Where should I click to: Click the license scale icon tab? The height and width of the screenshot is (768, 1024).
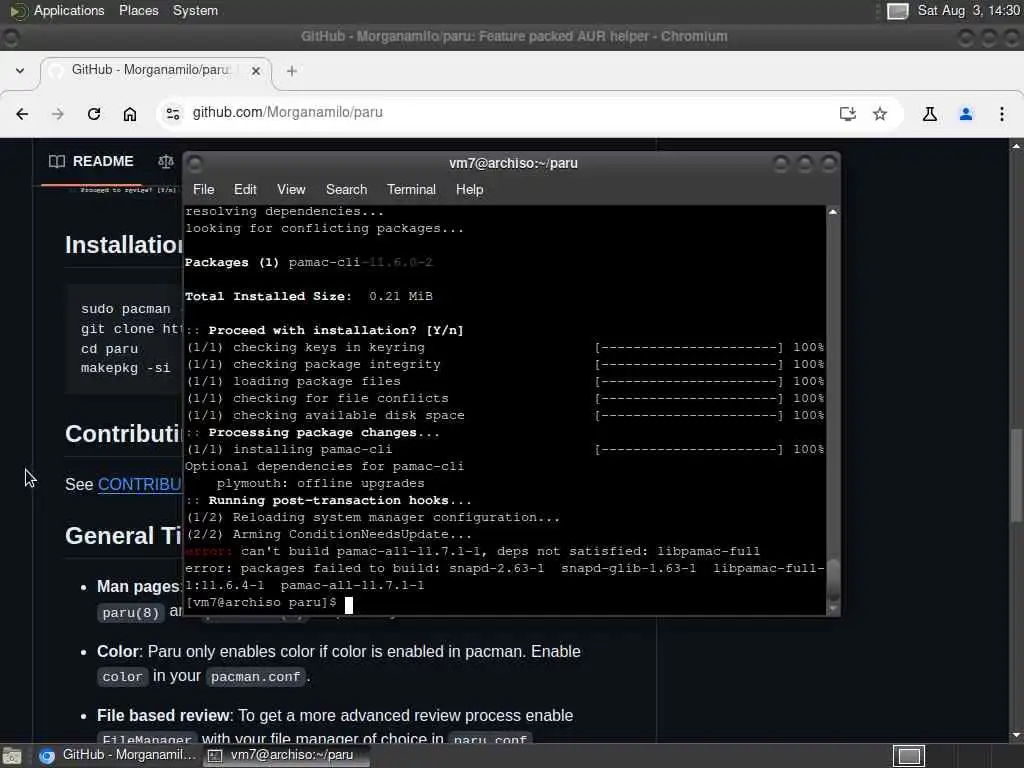[x=166, y=161]
